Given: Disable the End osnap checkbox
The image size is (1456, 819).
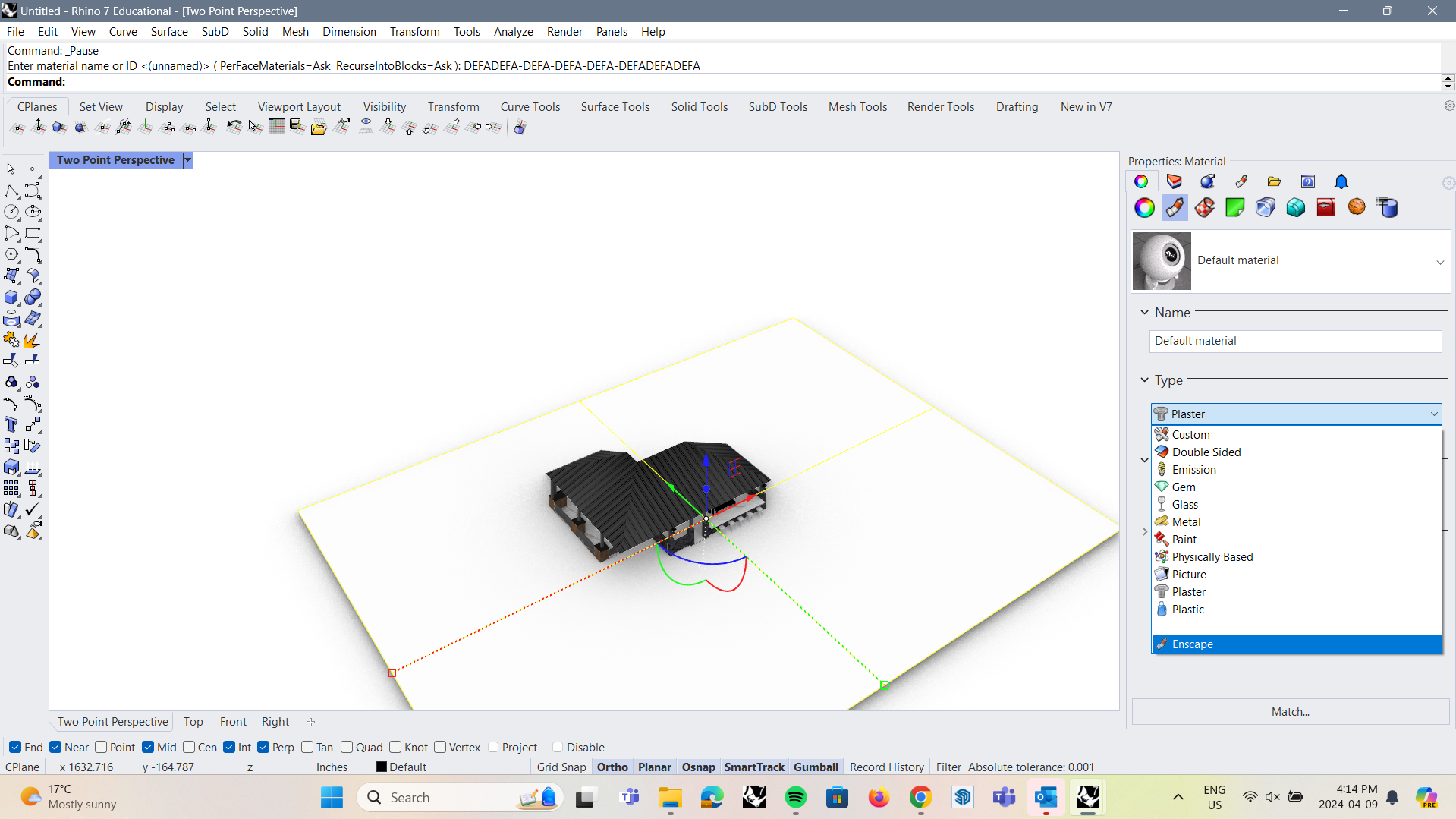Looking at the screenshot, I should click(14, 747).
